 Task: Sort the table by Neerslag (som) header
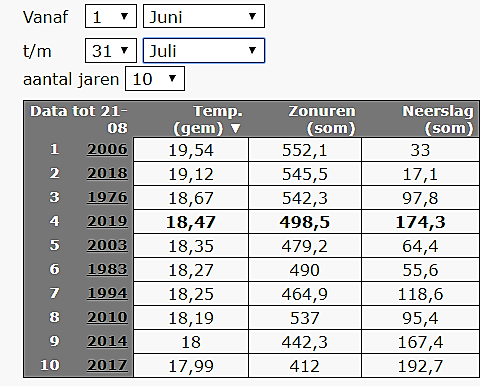tap(438, 120)
